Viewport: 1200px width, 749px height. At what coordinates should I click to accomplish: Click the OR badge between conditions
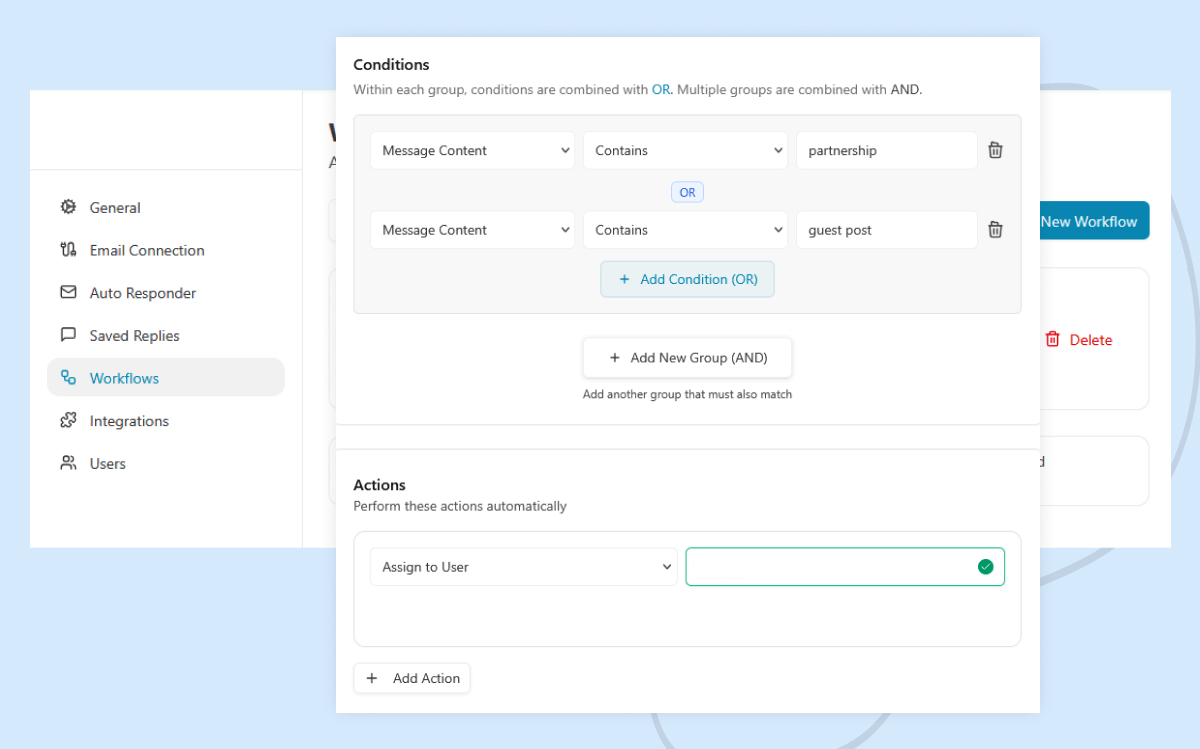click(x=687, y=192)
